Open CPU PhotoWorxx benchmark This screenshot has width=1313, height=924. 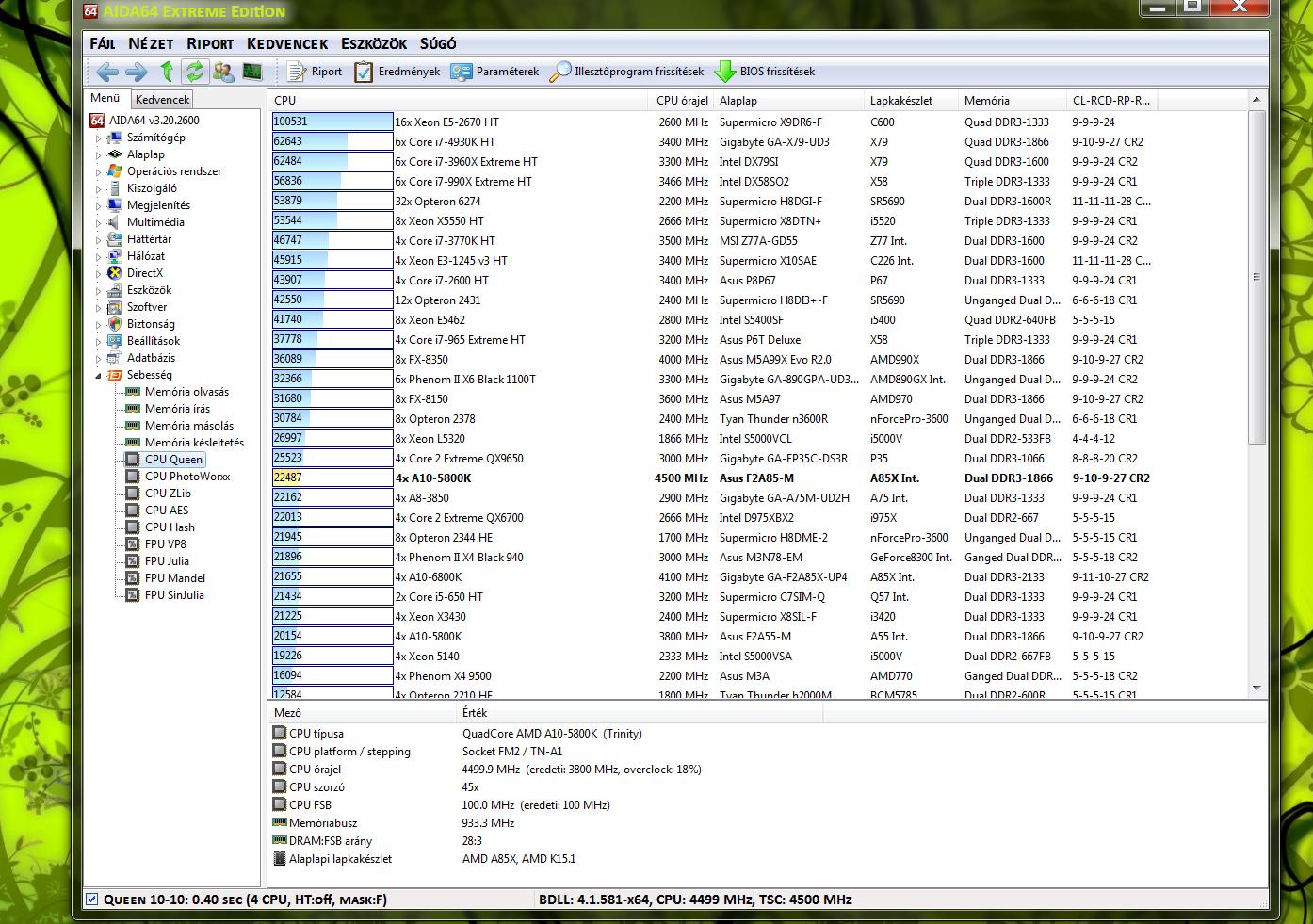coord(187,477)
